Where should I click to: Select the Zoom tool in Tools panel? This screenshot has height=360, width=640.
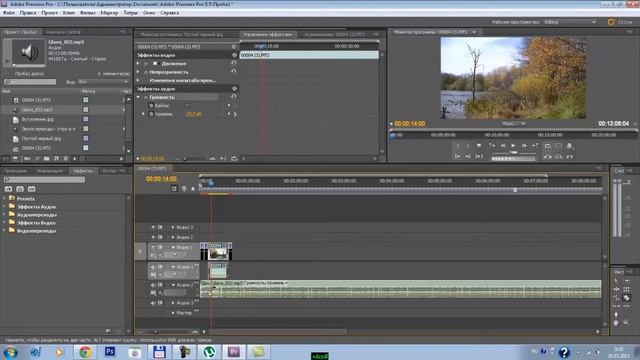click(627, 323)
